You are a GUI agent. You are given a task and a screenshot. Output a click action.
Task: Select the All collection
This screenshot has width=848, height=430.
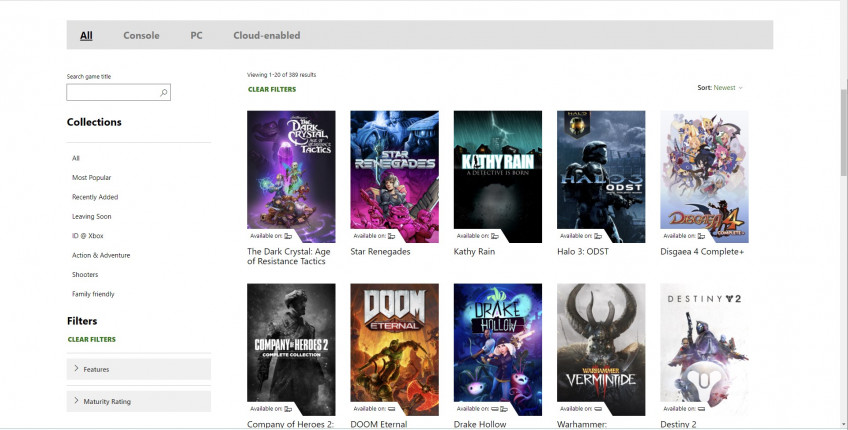coord(76,158)
